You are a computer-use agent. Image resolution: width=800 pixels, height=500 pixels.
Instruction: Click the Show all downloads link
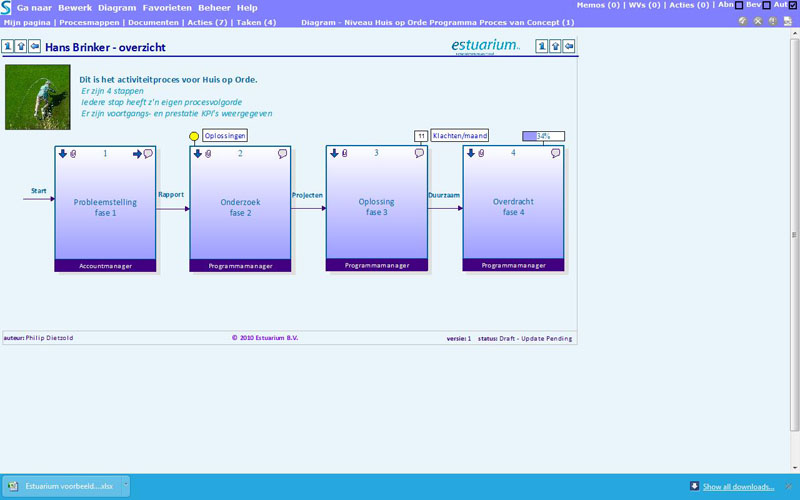[738, 487]
